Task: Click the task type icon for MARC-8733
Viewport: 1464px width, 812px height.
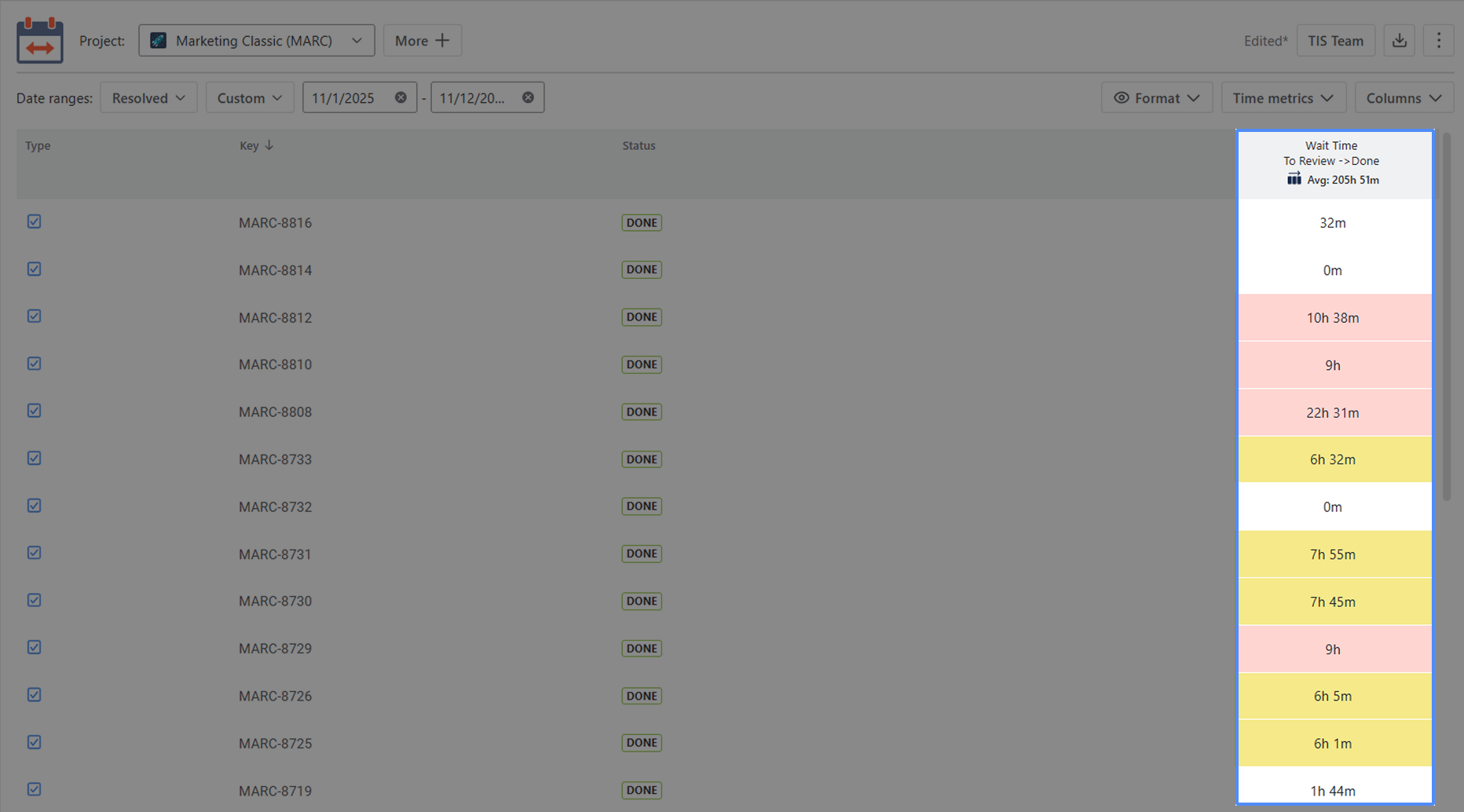Action: click(34, 458)
